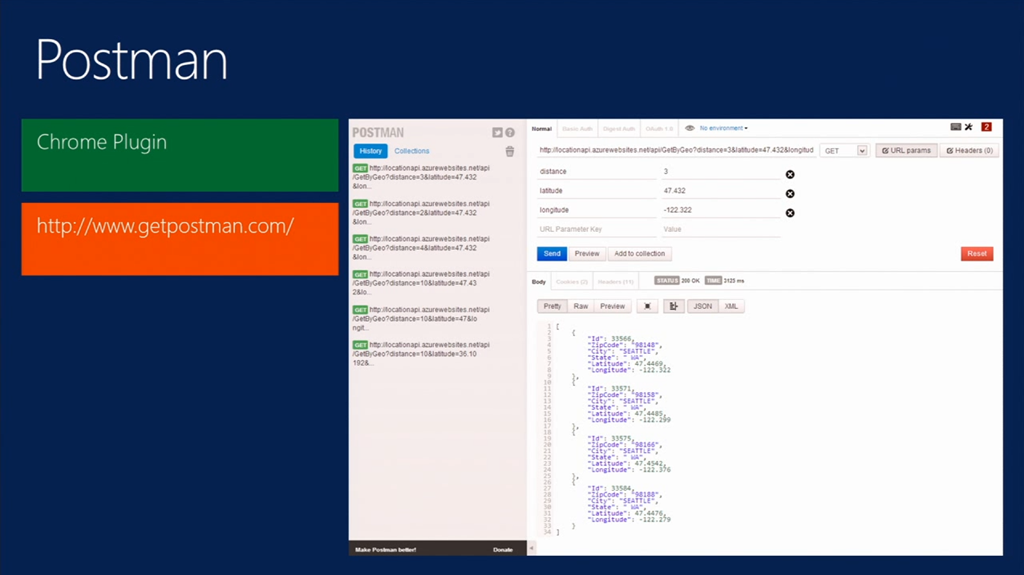Switch to the Basic Auth tab
Image resolution: width=1024 pixels, height=575 pixels.
point(577,129)
